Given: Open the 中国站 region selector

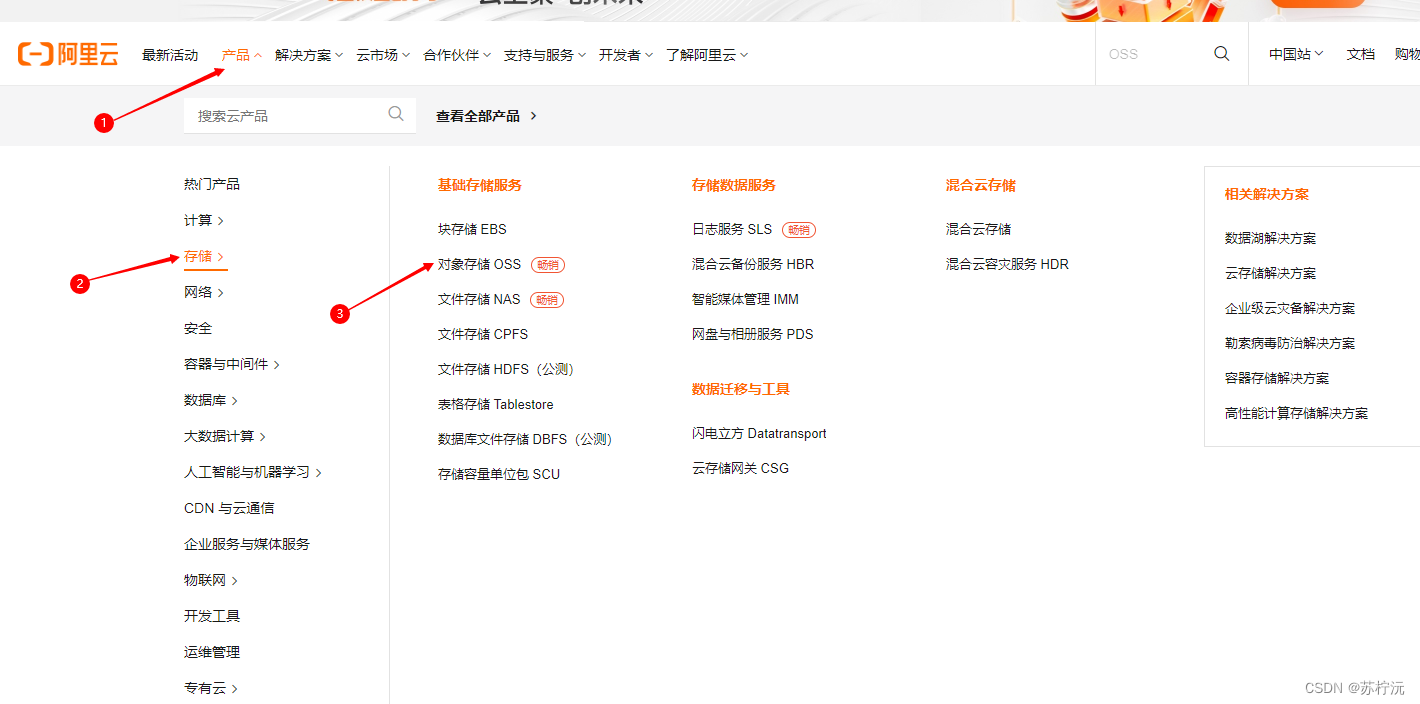Looking at the screenshot, I should (1296, 54).
